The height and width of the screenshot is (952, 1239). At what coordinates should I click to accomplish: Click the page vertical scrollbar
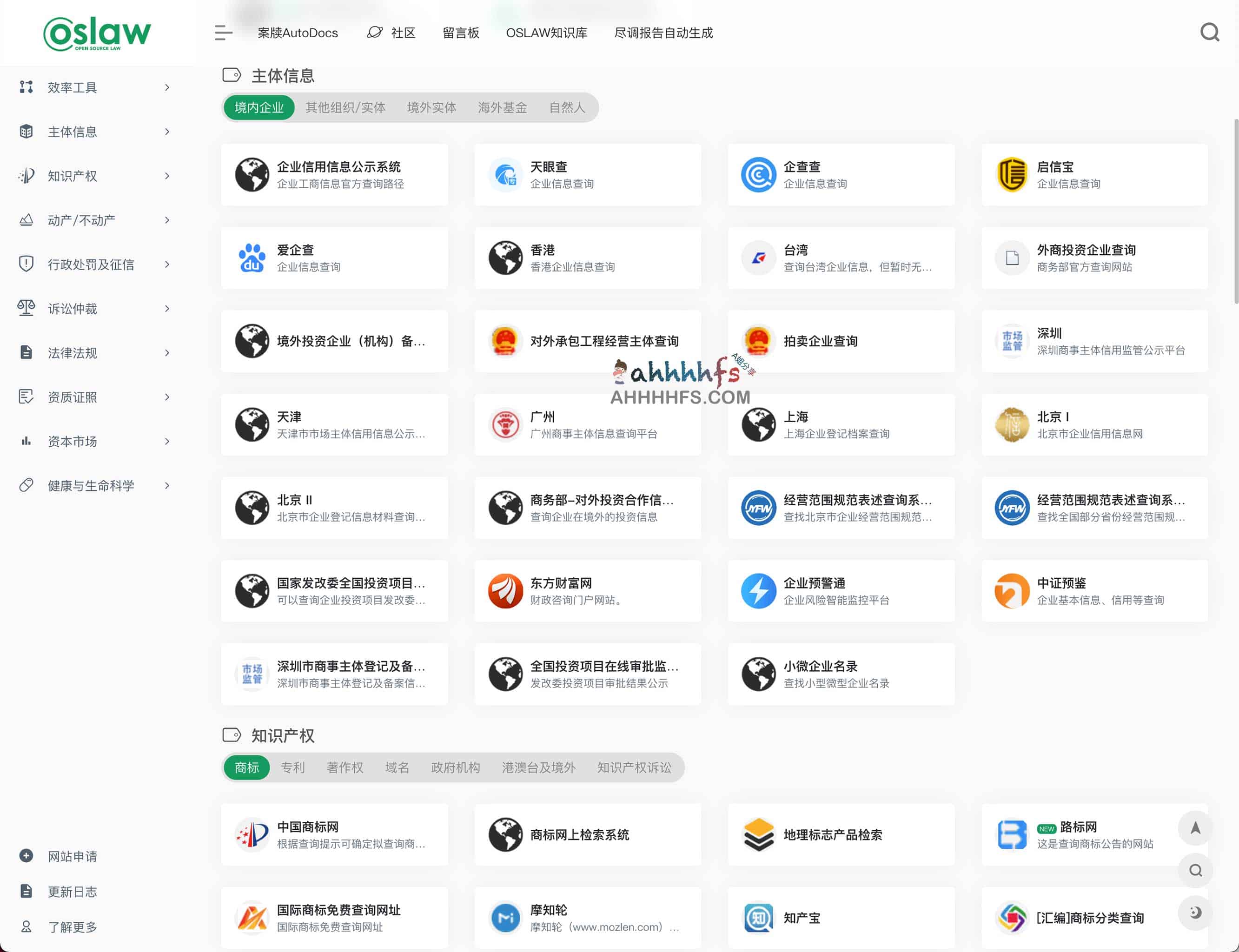click(1236, 211)
